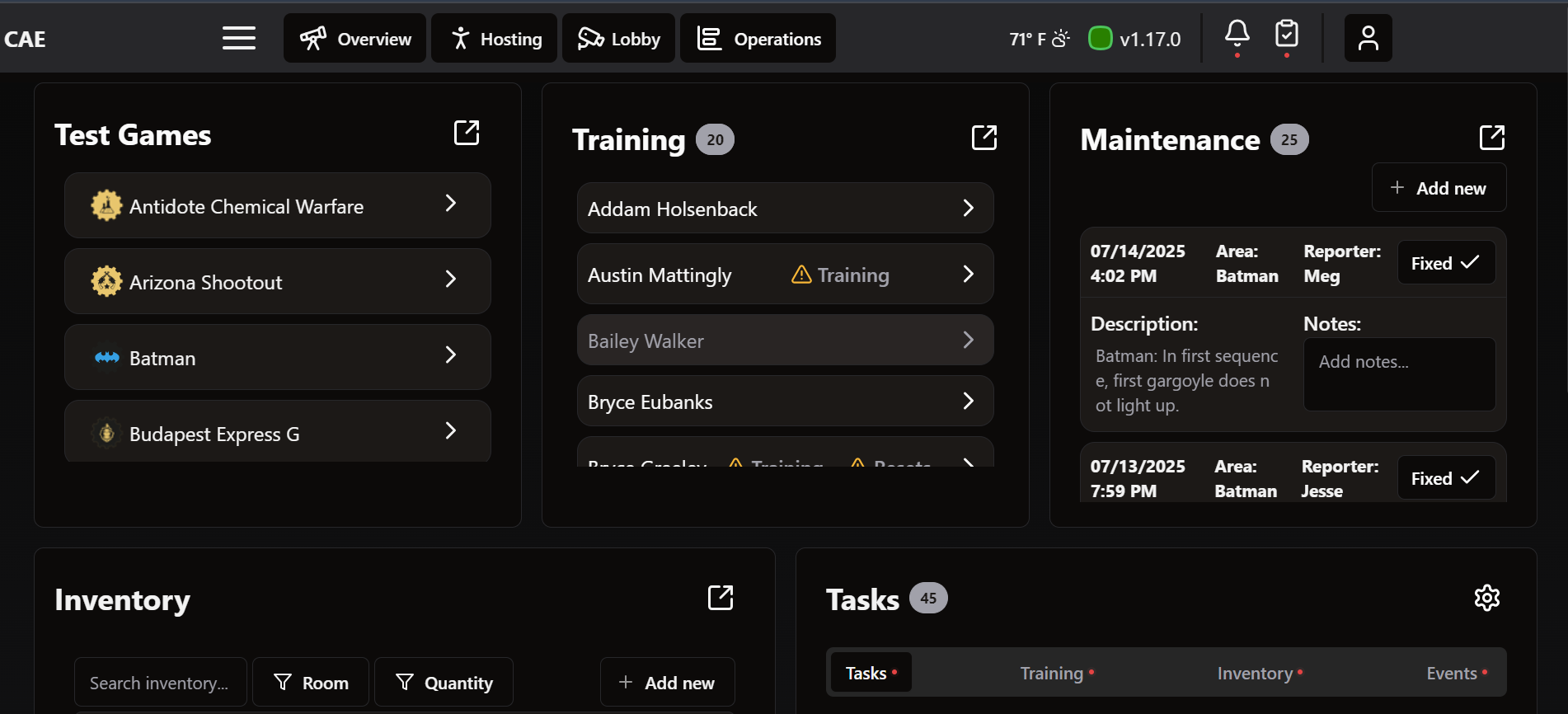Switch to the Operations tab
The width and height of the screenshot is (1568, 714).
click(x=758, y=39)
